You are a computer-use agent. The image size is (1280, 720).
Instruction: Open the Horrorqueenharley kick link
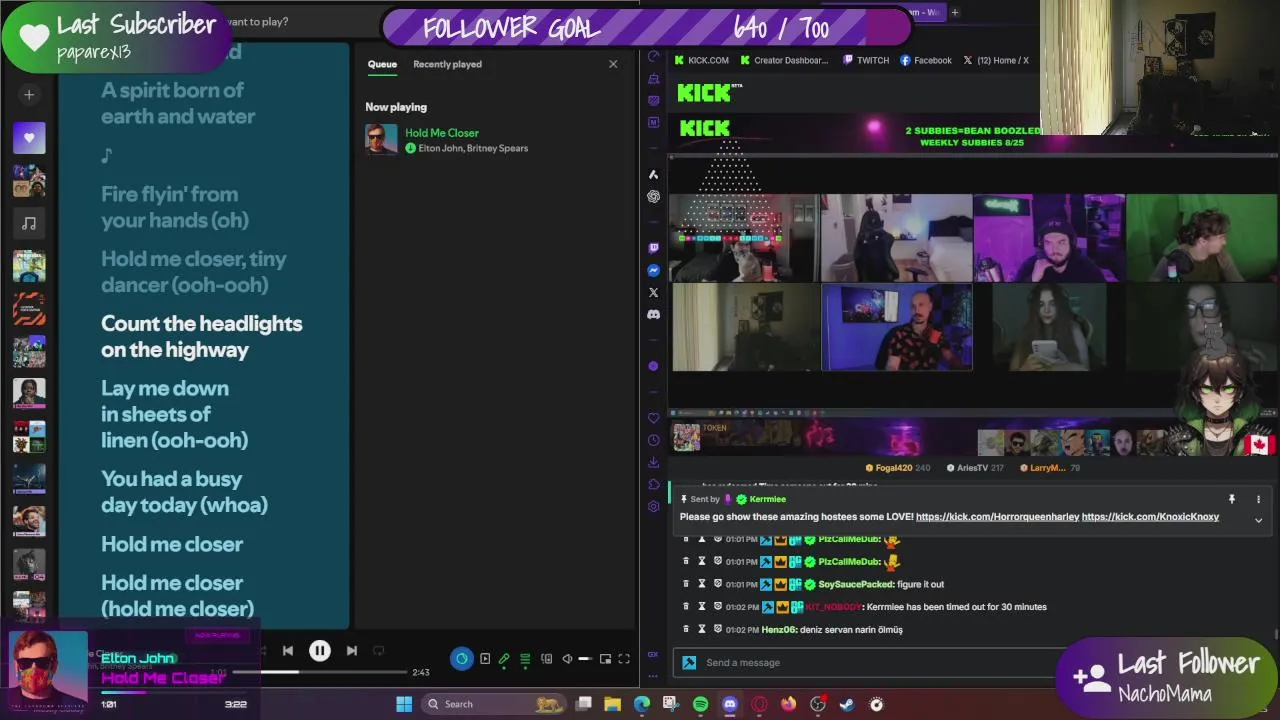pyautogui.click(x=997, y=517)
